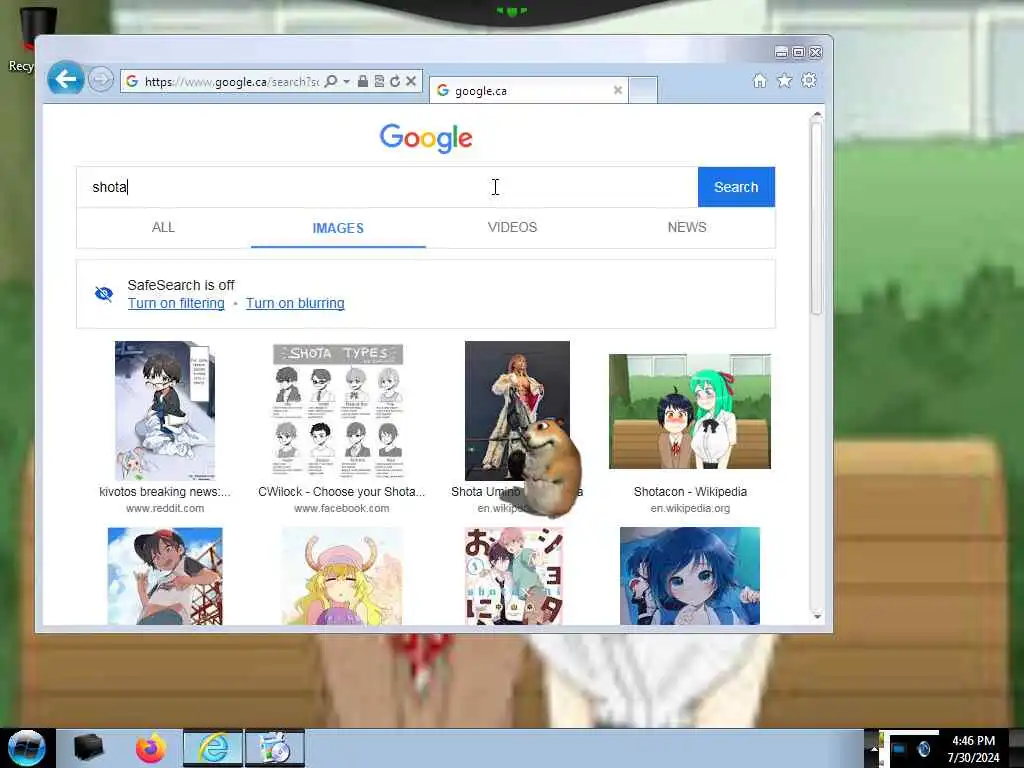Viewport: 1024px width, 768px height.
Task: Close the google.ca tab
Action: [x=618, y=90]
